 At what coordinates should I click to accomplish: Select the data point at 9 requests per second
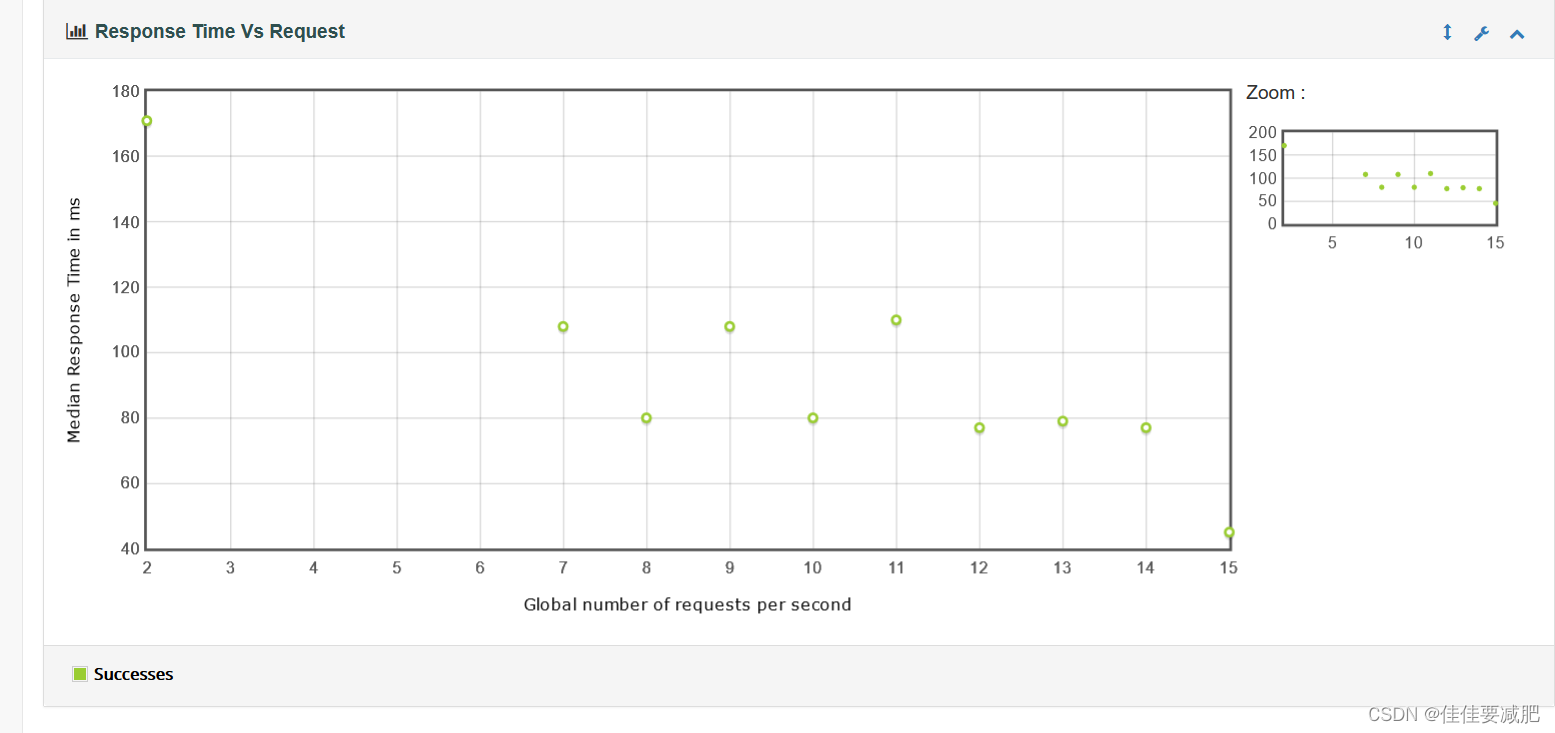(730, 327)
